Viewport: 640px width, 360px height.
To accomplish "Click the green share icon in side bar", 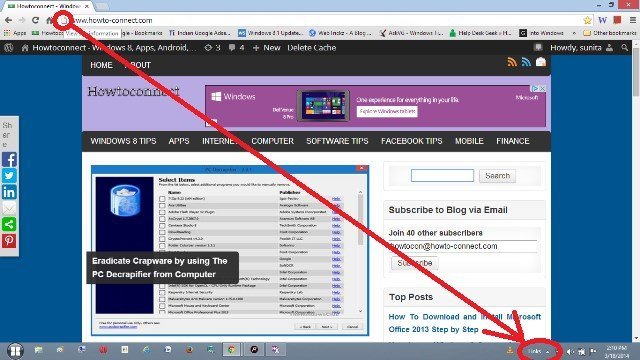I will [x=9, y=224].
